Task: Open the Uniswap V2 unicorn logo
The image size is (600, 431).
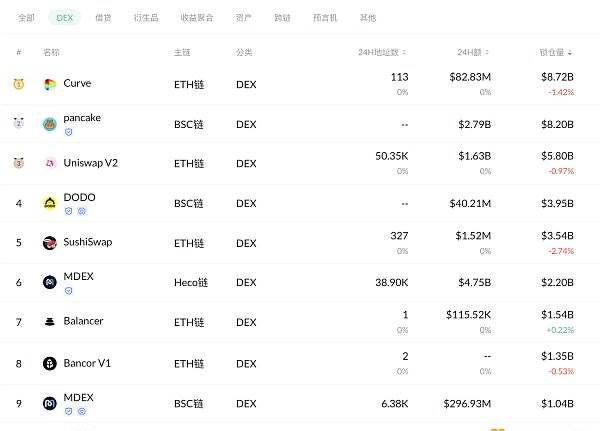Action: tap(50, 163)
